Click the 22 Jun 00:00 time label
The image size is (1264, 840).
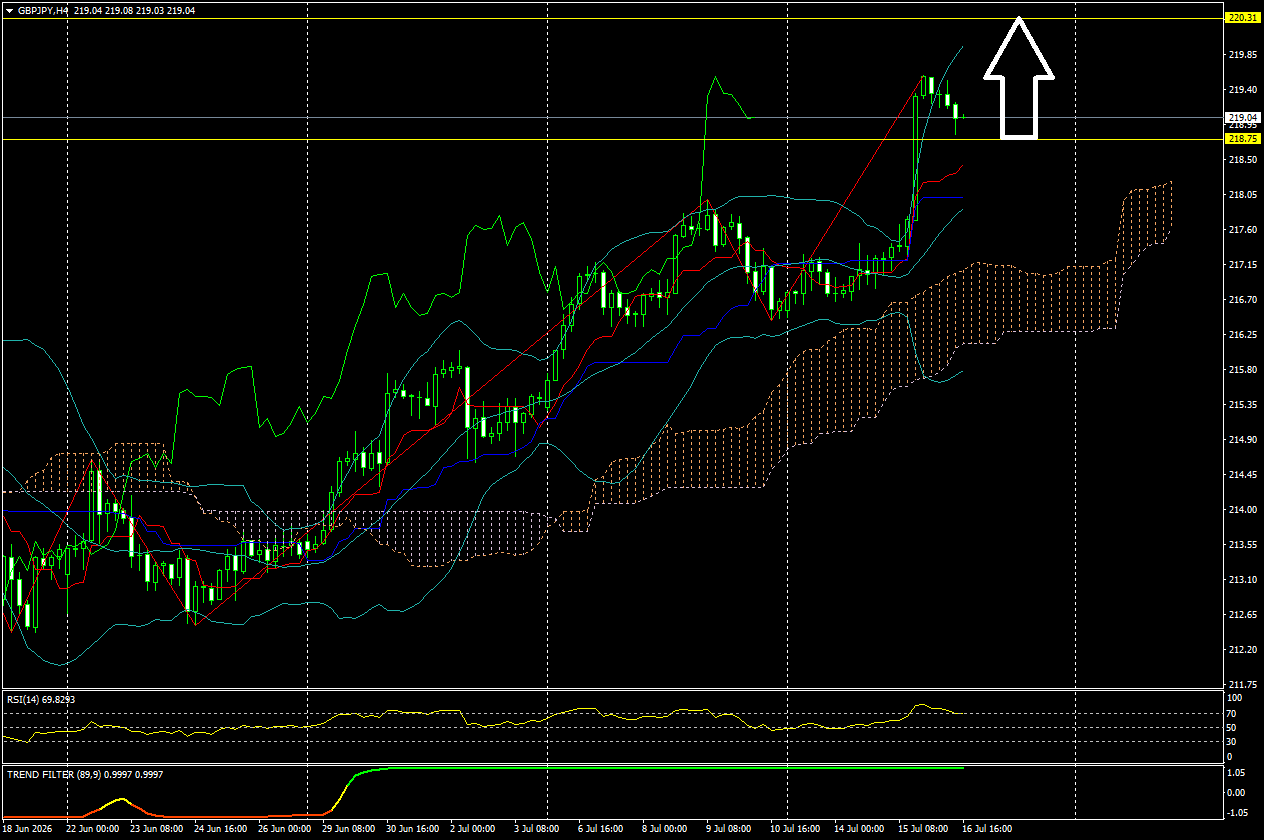point(93,829)
